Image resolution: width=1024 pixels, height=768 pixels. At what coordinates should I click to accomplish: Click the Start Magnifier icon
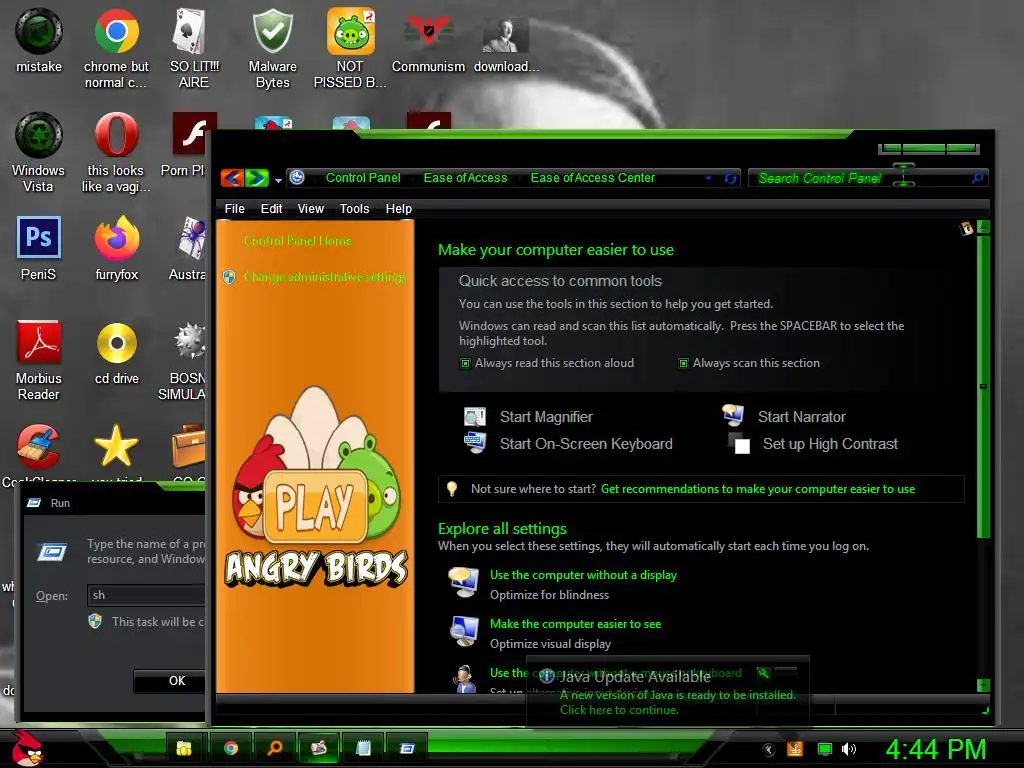475,417
